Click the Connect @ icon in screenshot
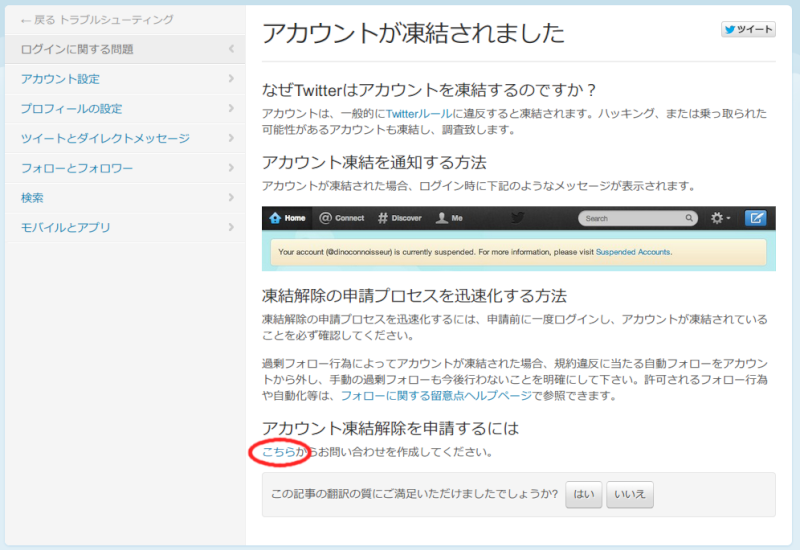 [325, 218]
